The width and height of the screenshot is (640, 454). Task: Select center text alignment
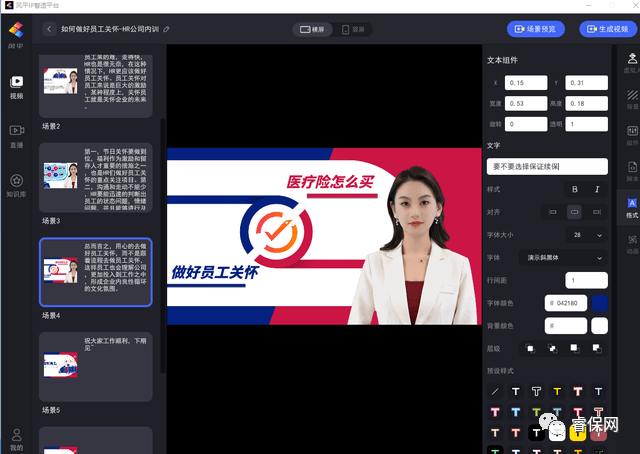click(x=574, y=212)
